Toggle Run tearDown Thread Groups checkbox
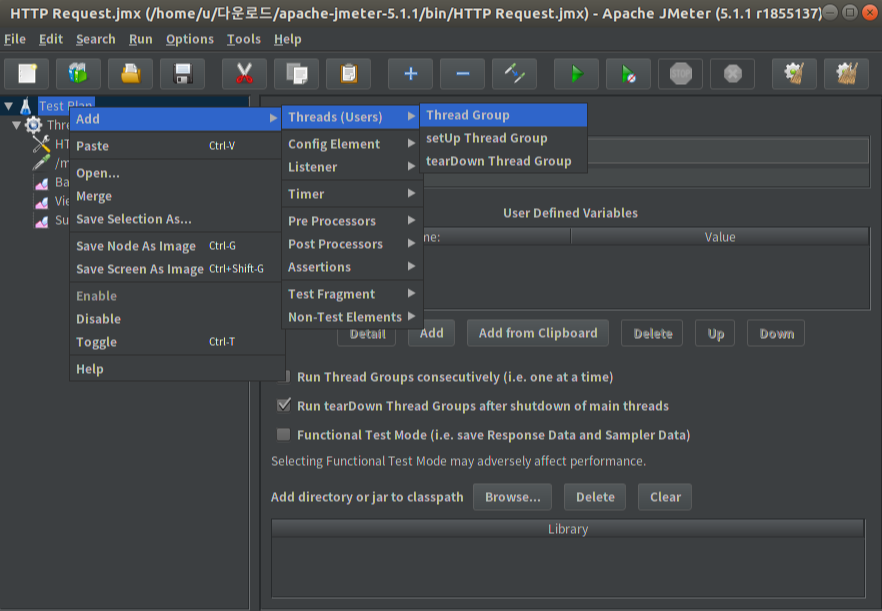The width and height of the screenshot is (882, 611). point(284,405)
